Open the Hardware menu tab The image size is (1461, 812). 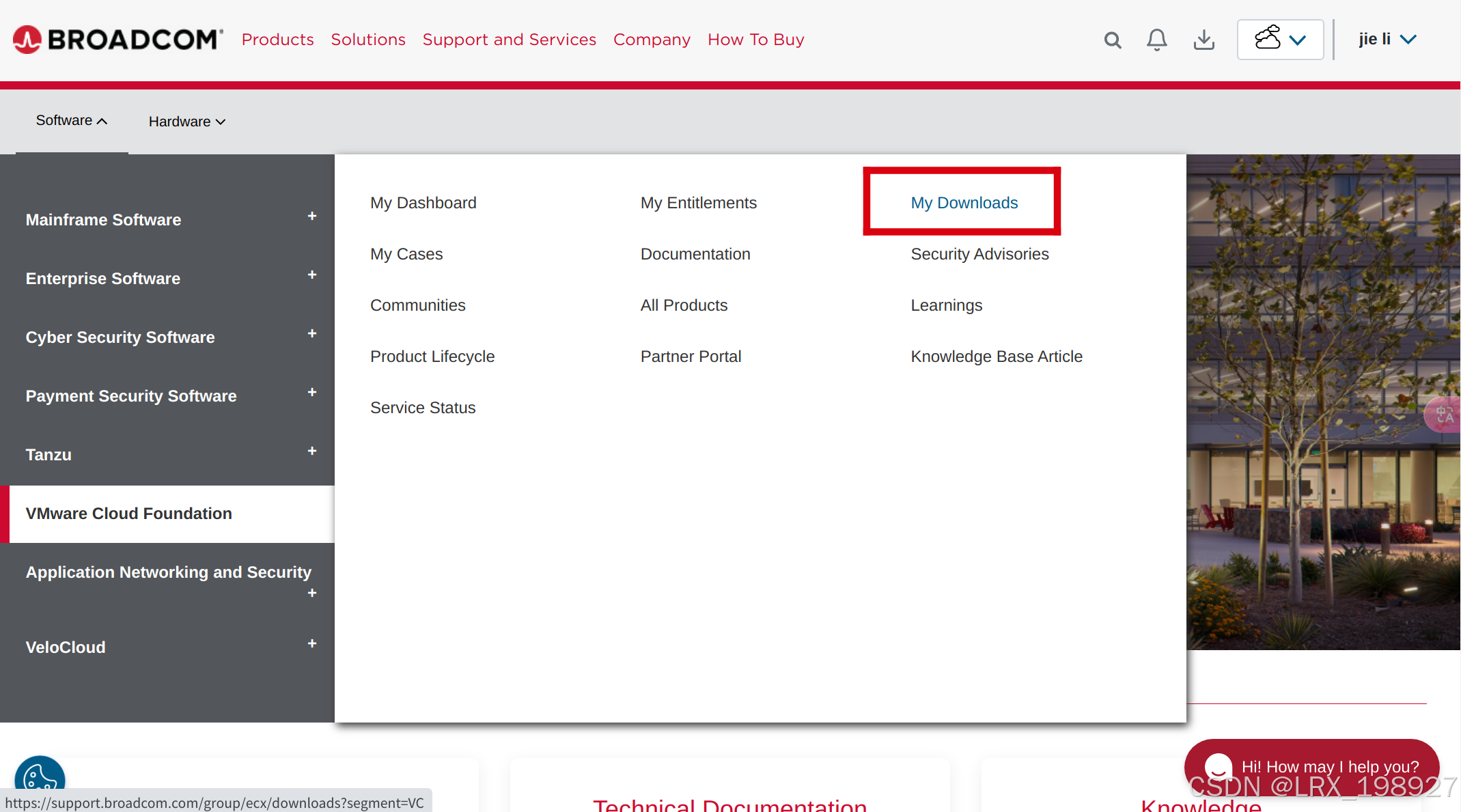tap(186, 122)
